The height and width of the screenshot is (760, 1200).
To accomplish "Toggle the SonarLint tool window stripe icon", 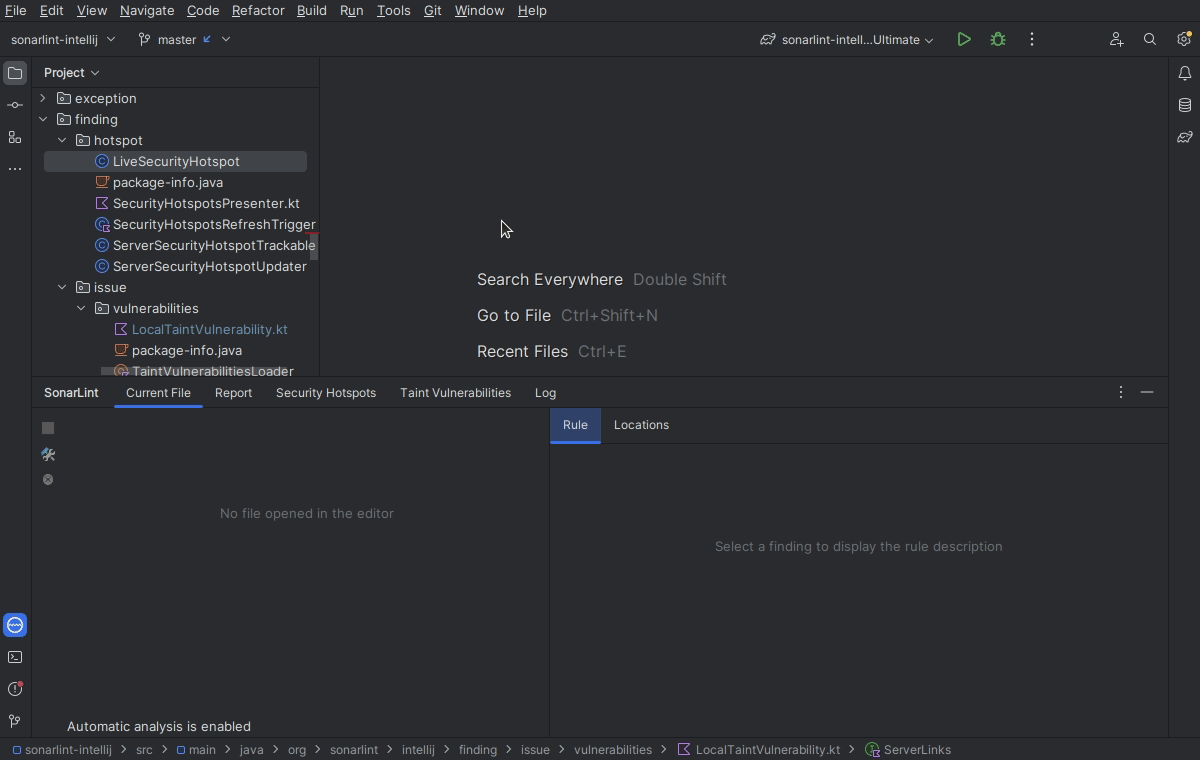I will (15, 625).
